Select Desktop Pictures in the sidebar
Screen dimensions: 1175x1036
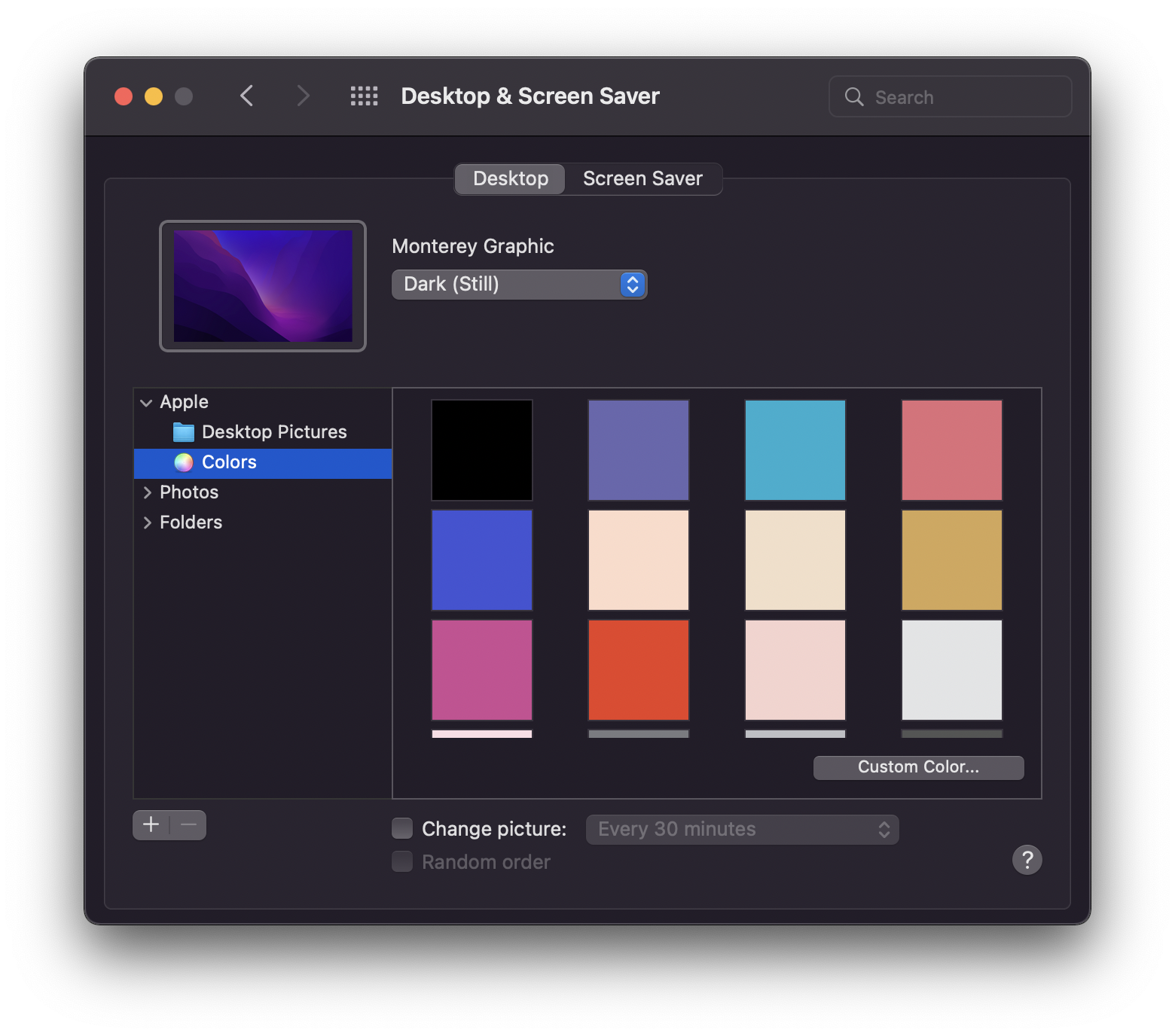[263, 431]
